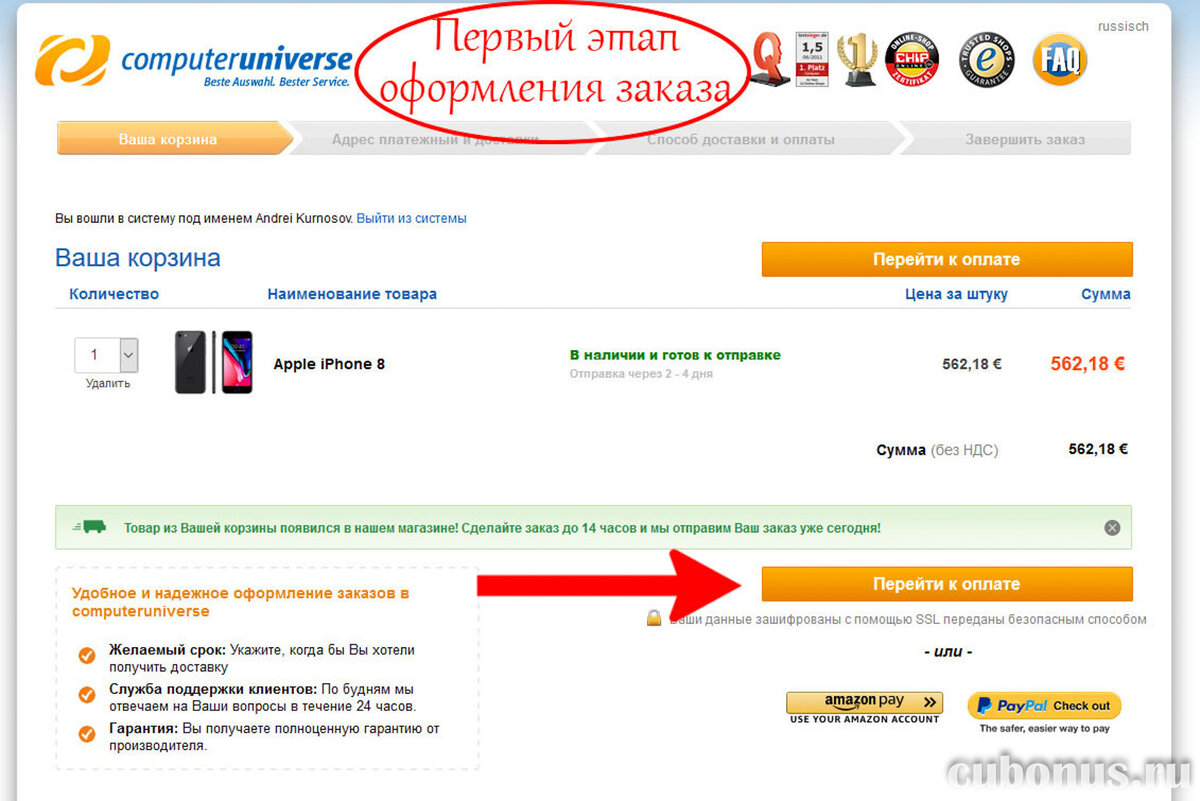Screen dimensions: 1200x801
Task: Click the Удалить link under quantity
Action: [x=107, y=383]
